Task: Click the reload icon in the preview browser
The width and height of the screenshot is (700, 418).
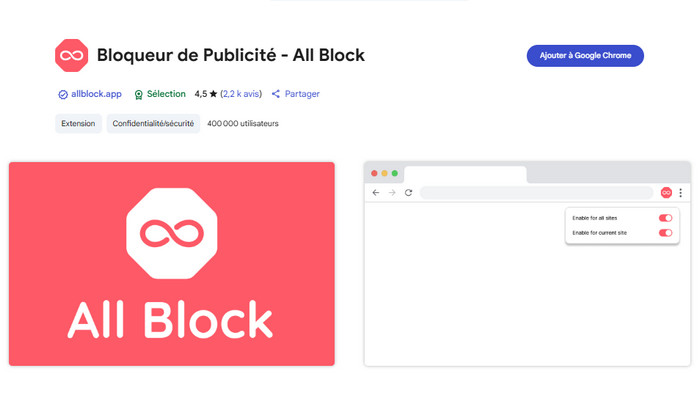Action: pos(408,192)
